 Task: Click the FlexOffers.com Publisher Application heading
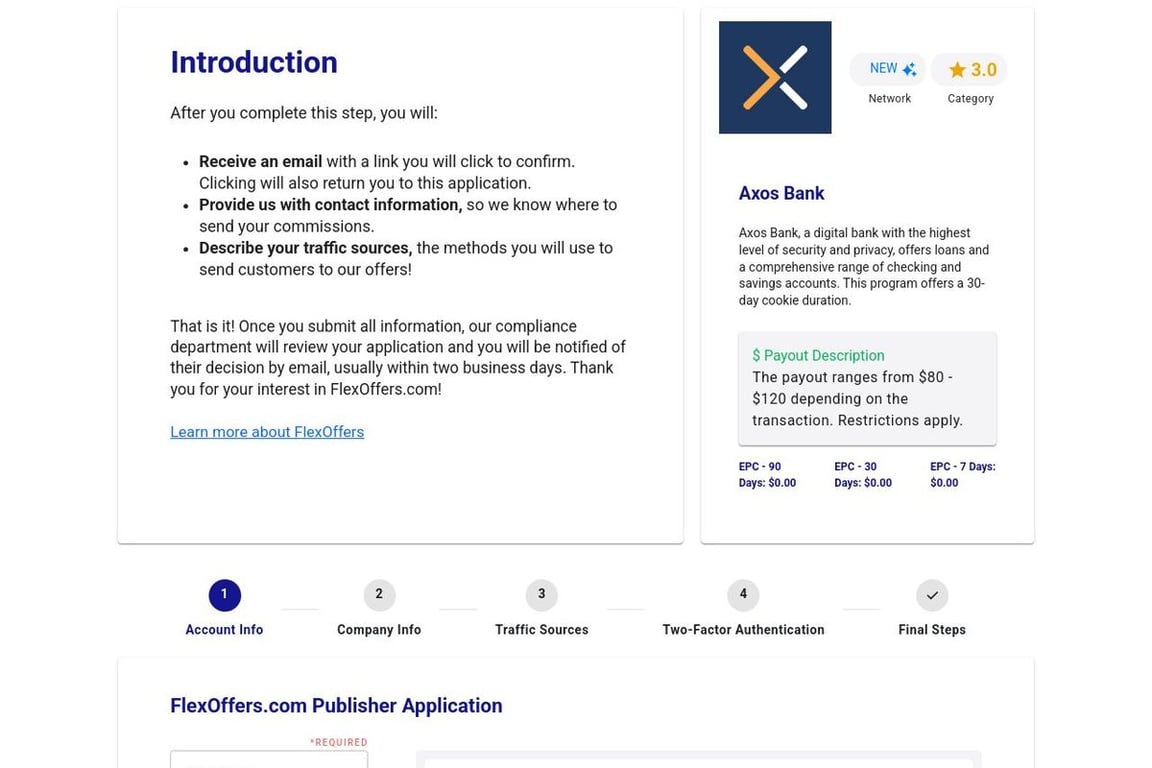336,706
